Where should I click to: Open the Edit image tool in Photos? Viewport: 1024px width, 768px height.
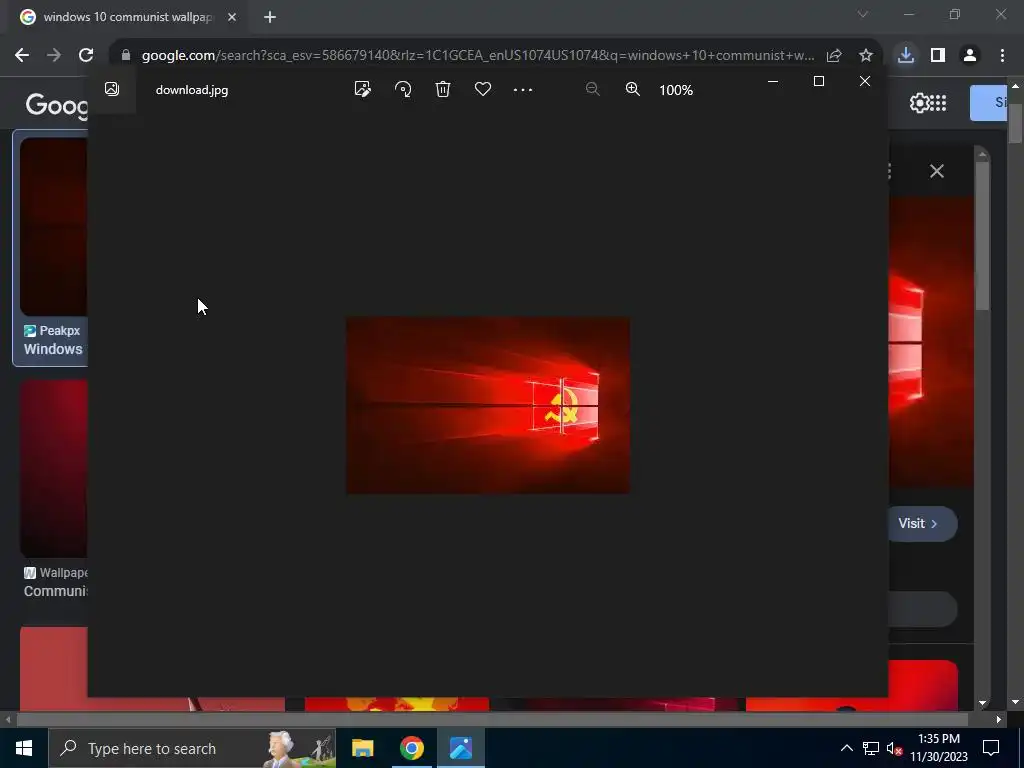[362, 89]
